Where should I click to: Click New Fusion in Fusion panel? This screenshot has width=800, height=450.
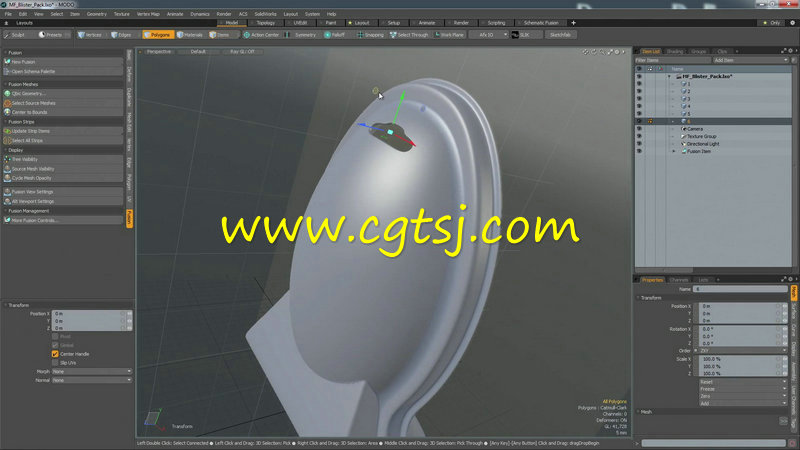point(63,62)
